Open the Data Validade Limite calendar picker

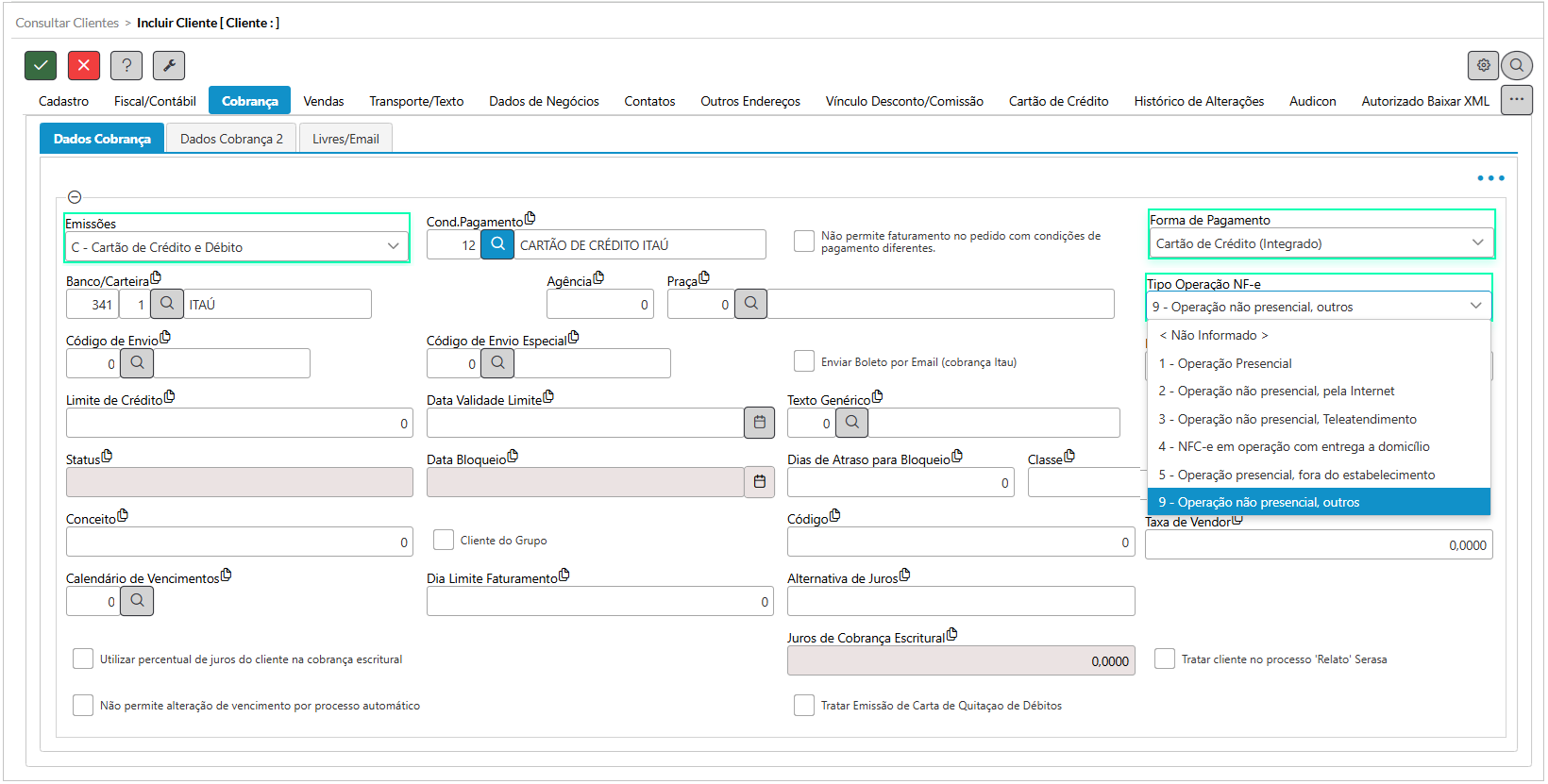(759, 423)
